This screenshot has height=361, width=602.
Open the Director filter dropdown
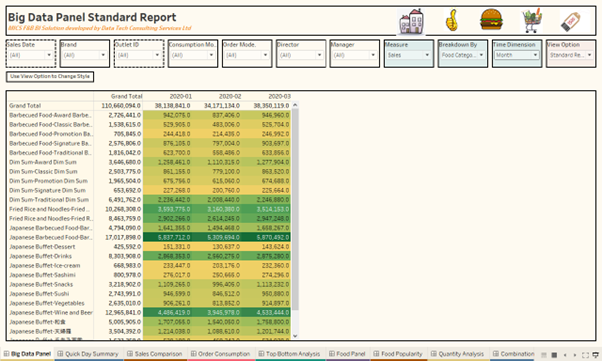[301, 55]
